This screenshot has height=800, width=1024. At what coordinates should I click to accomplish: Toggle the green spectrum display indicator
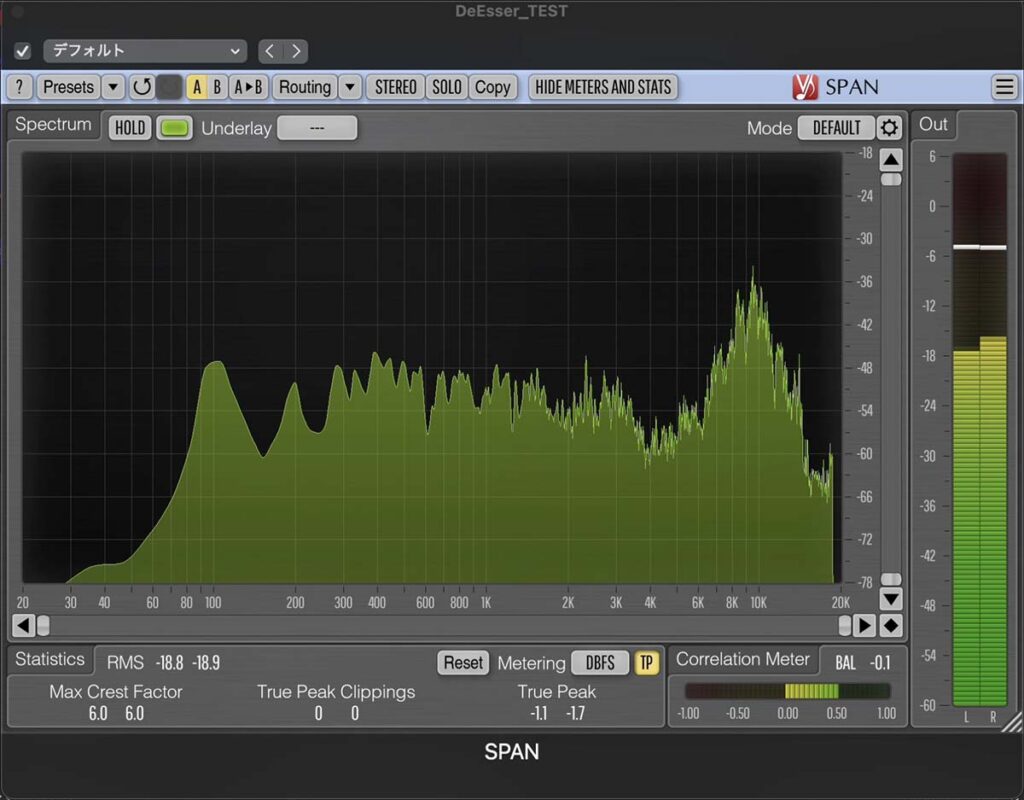(174, 128)
